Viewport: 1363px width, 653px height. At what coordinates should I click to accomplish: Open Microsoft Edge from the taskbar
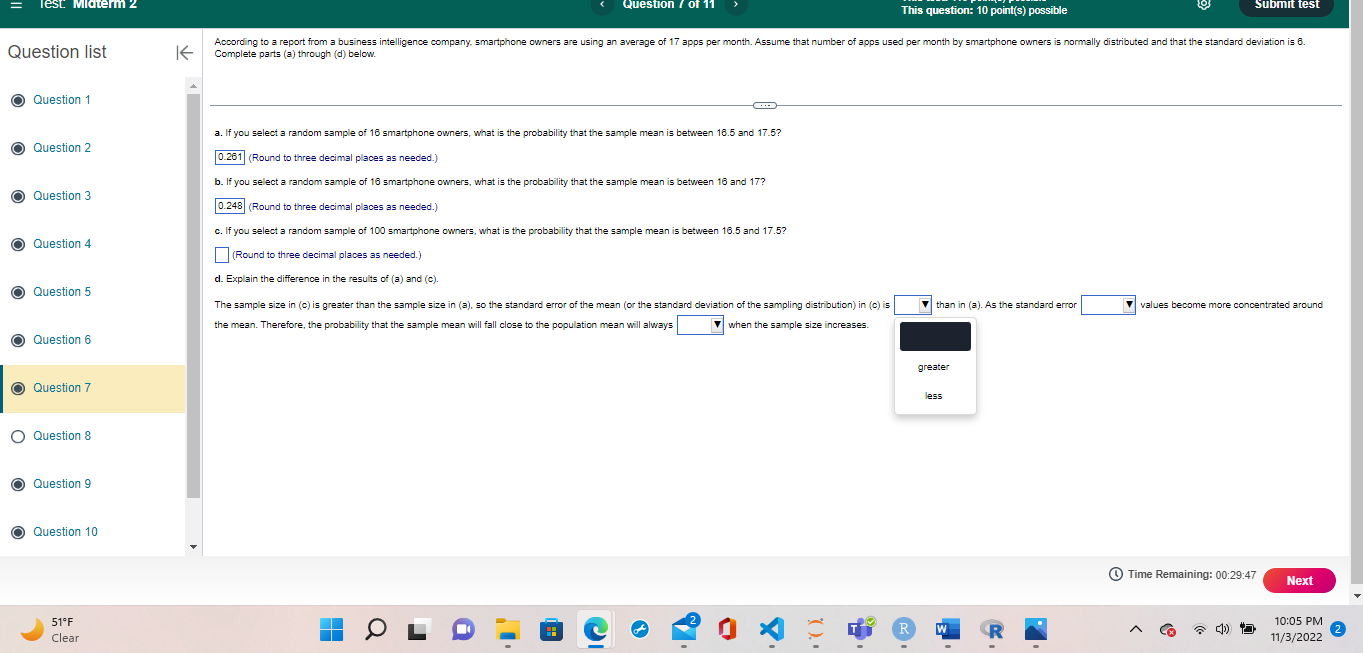(595, 629)
